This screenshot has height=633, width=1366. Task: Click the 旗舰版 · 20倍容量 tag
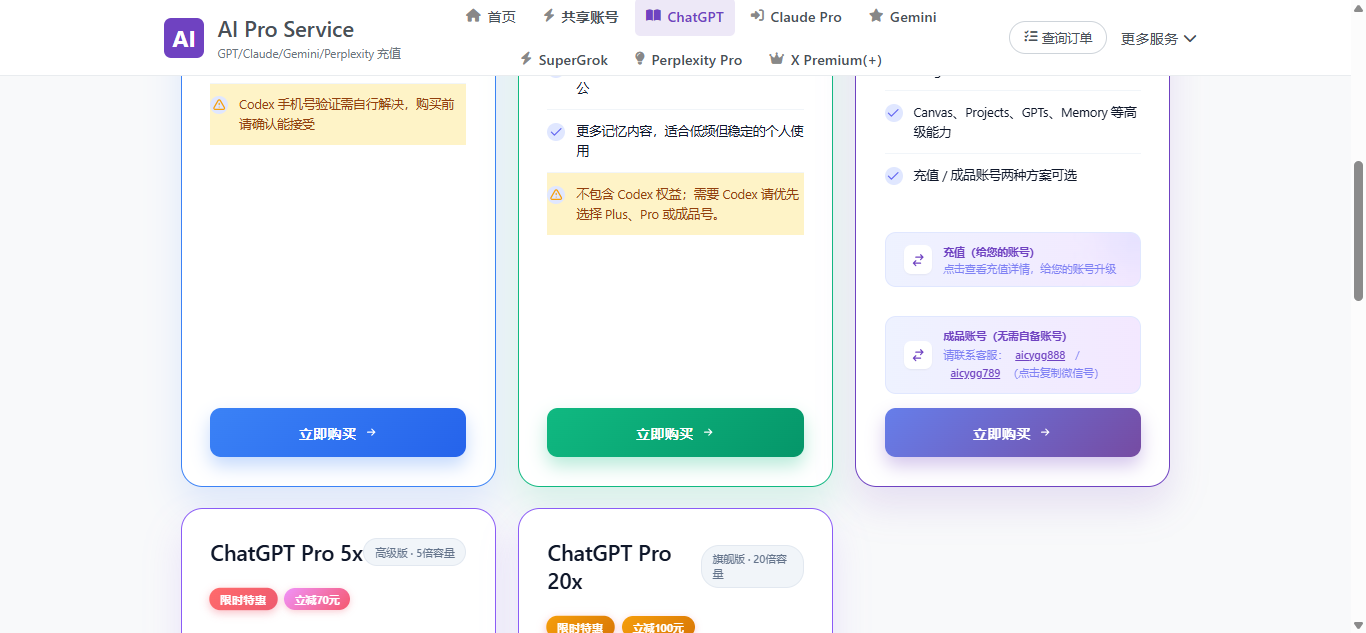752,566
